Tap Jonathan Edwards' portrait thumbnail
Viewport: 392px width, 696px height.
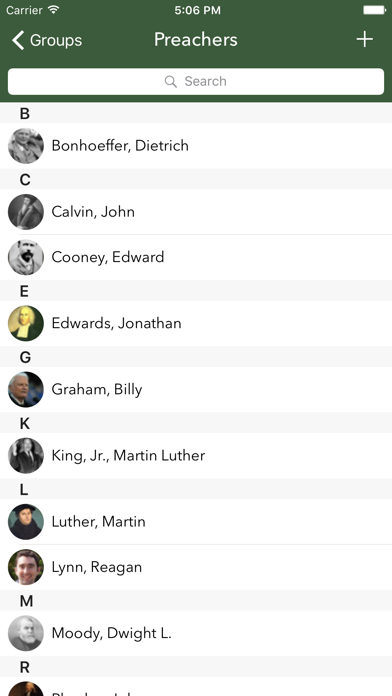click(x=26, y=323)
